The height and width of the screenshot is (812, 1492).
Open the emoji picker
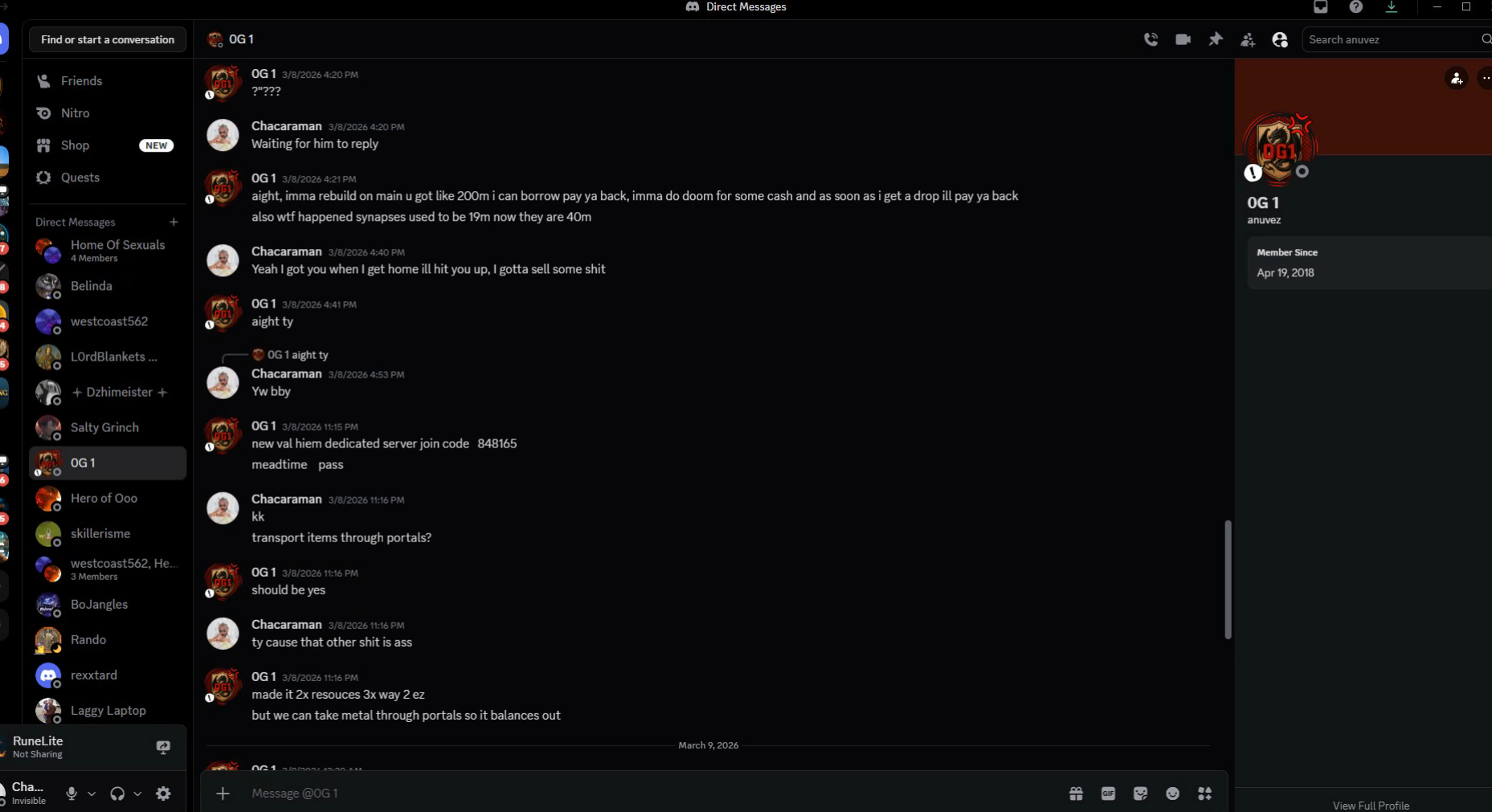coord(1172,794)
